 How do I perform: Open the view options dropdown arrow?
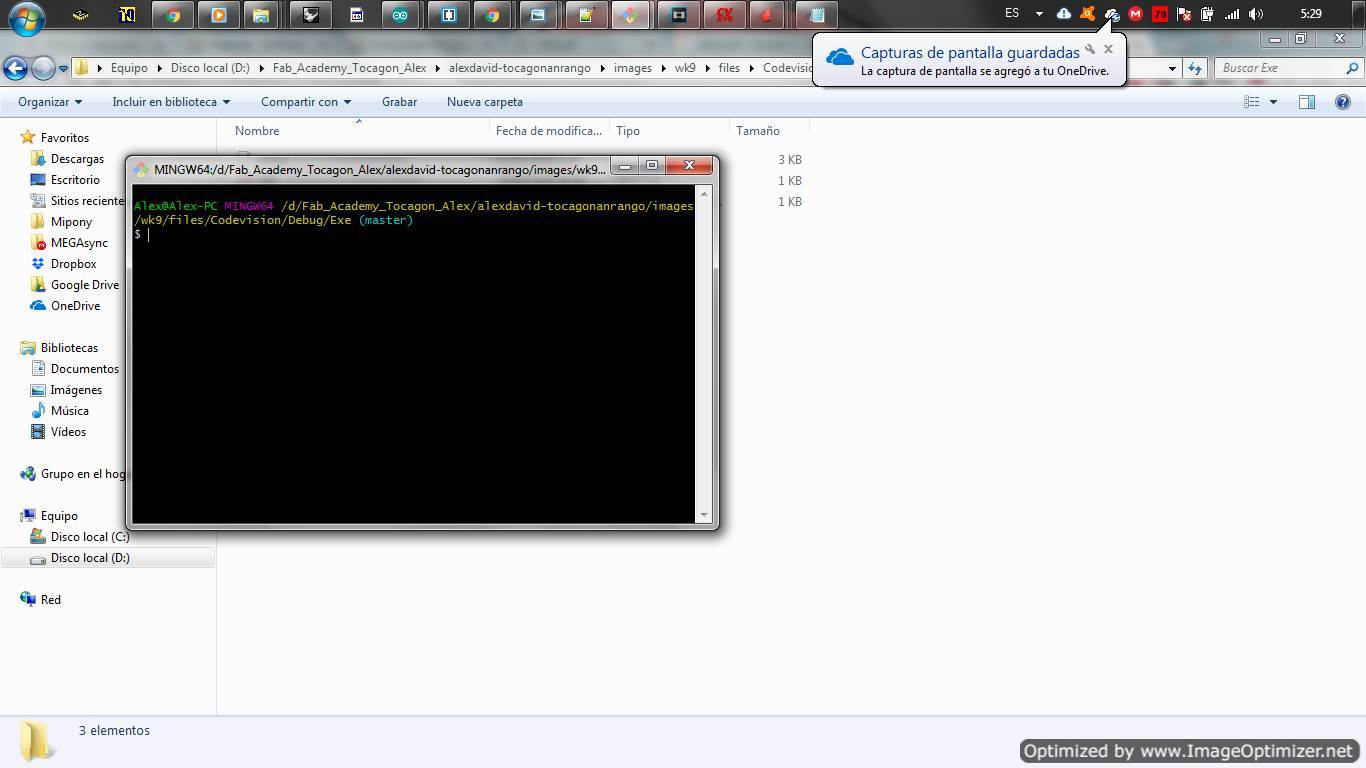click(1273, 102)
